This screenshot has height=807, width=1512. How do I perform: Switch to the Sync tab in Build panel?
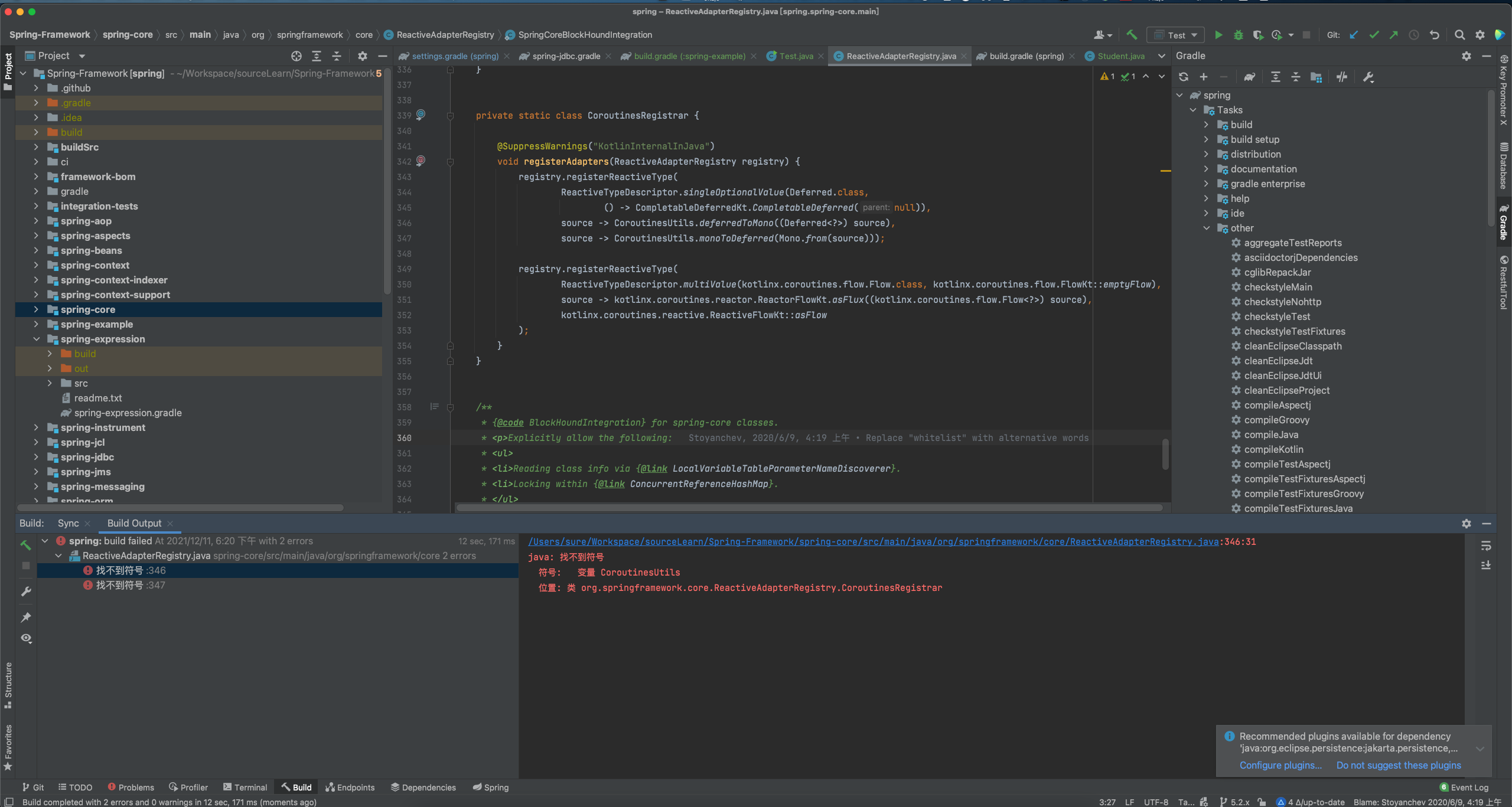[68, 523]
